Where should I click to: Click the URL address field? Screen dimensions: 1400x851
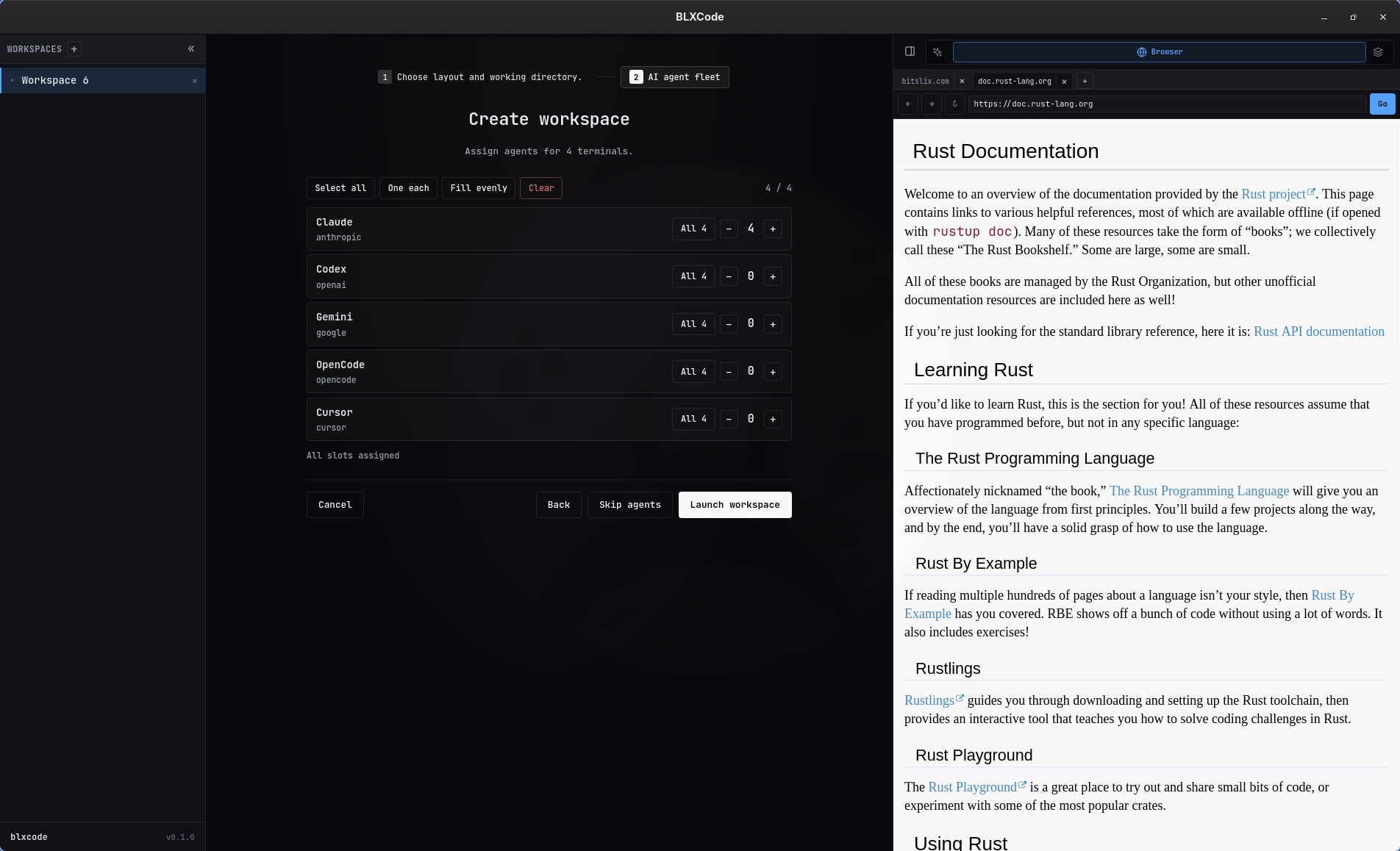tap(1167, 104)
